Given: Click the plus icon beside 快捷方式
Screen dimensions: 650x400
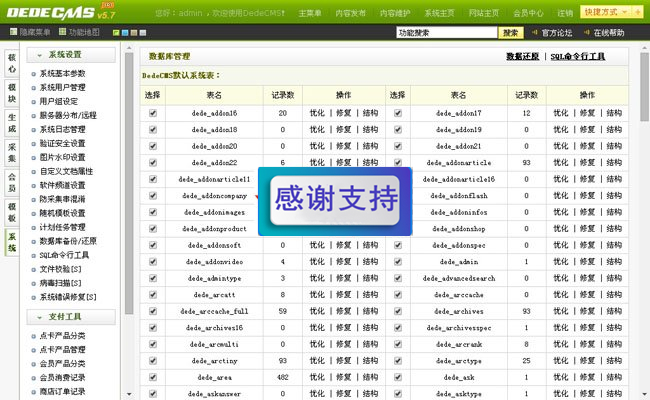Looking at the screenshot, I should (637, 12).
